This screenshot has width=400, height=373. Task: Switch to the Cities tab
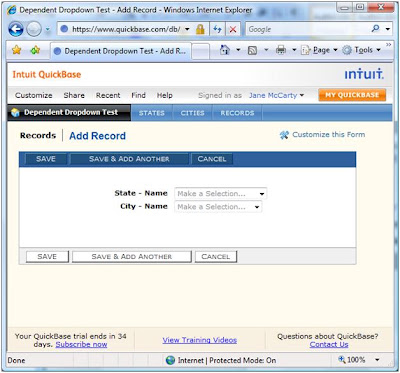(192, 113)
